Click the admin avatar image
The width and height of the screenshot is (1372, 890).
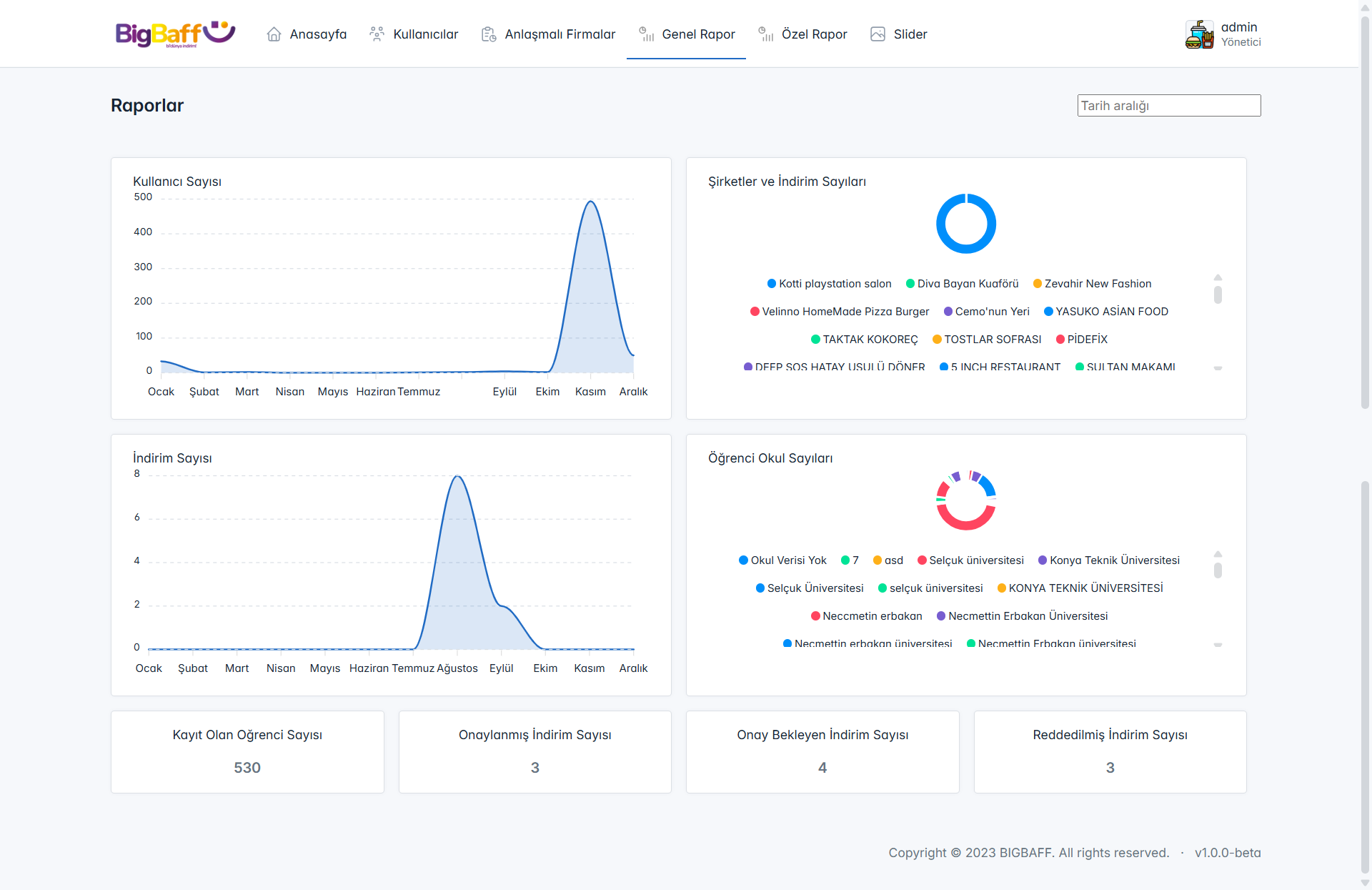click(1199, 34)
